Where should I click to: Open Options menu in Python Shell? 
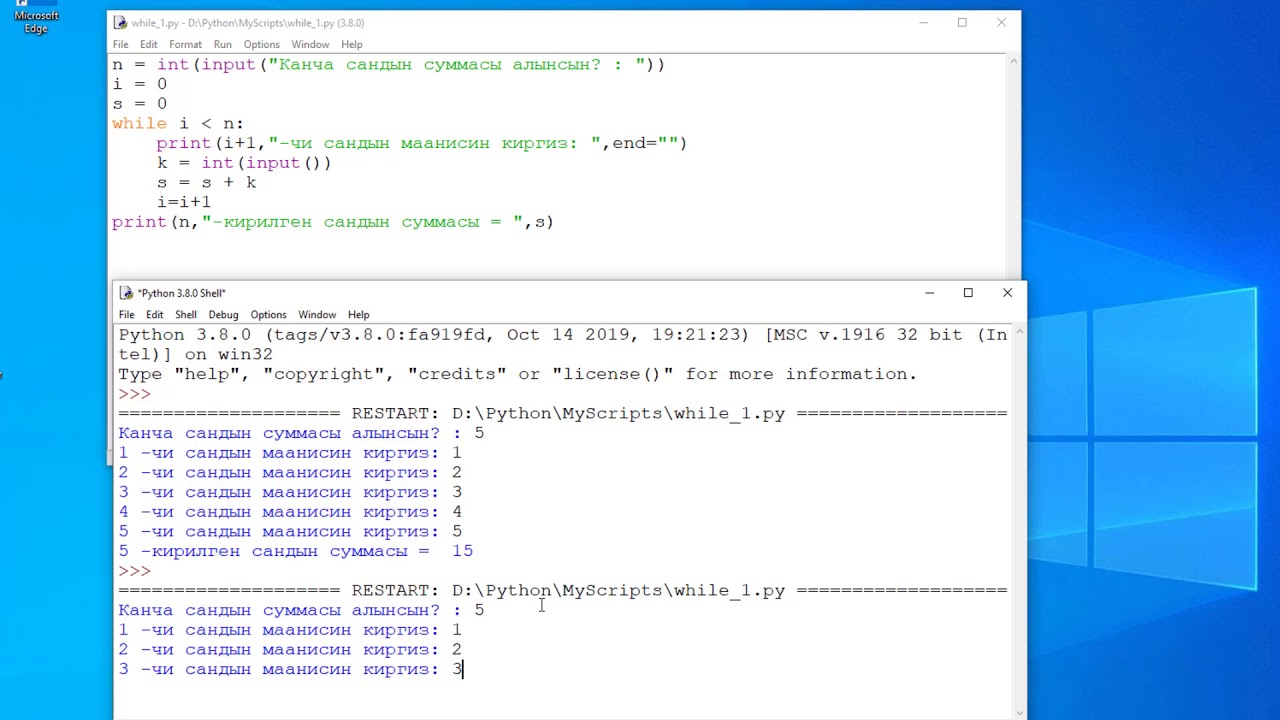coord(268,315)
